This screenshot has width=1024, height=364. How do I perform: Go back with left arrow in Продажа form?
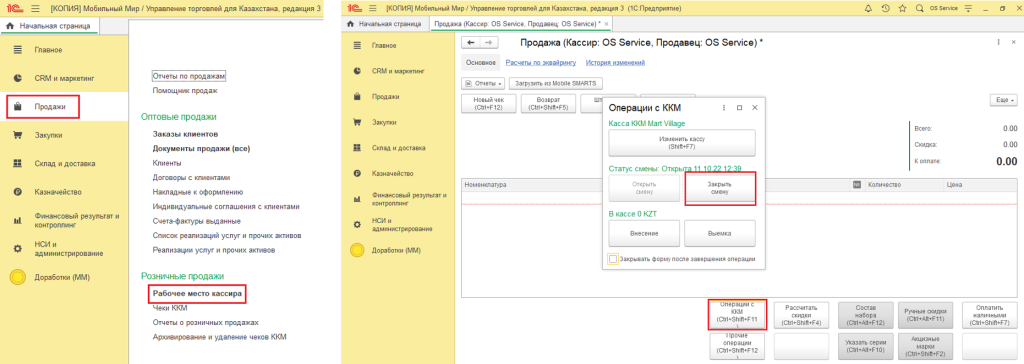tap(470, 42)
